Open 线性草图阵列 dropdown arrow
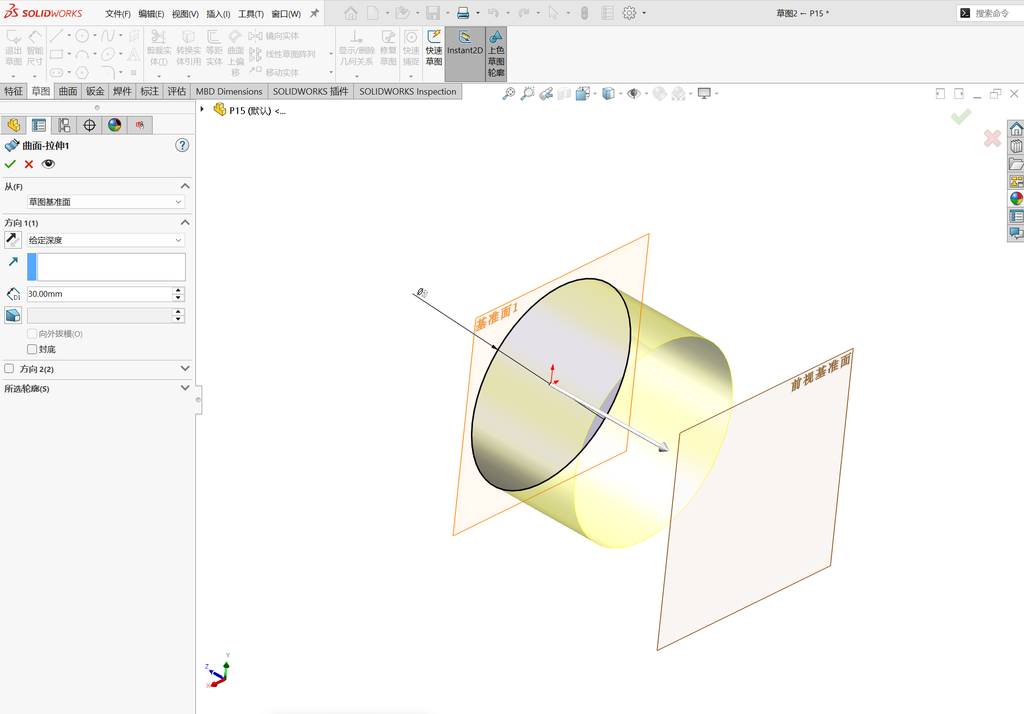Screen dimensions: 1024x714 coord(330,54)
